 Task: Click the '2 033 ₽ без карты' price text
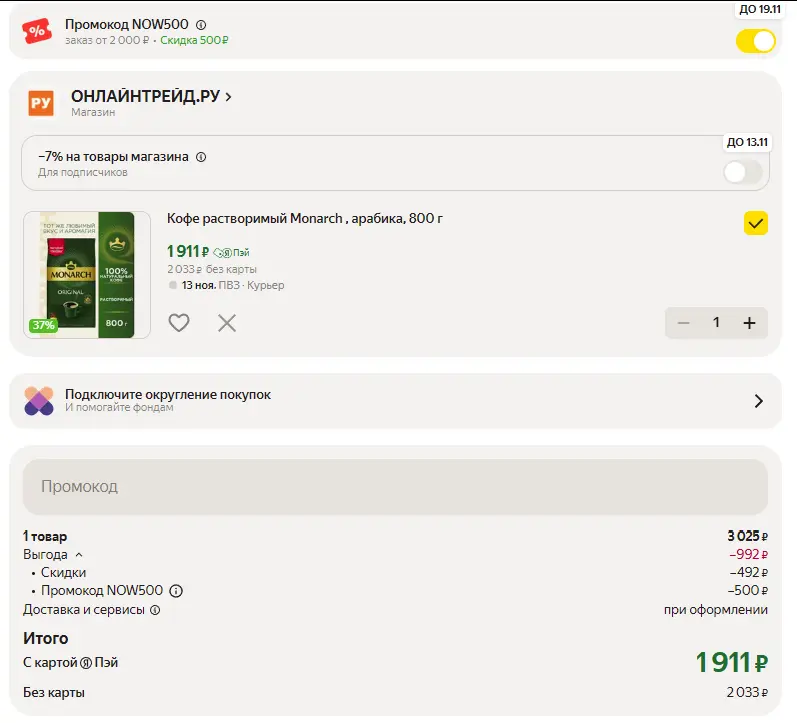(212, 269)
